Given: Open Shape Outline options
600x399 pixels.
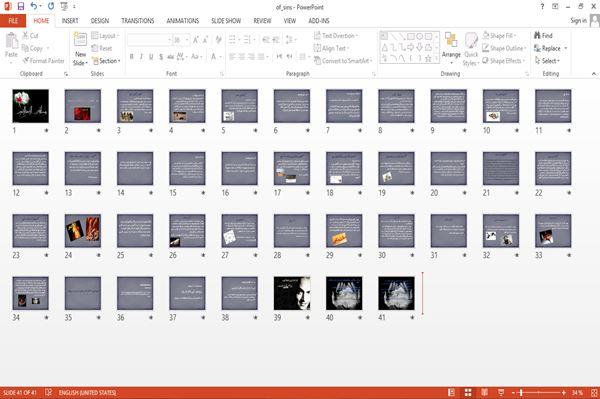Looking at the screenshot, I should 504,48.
